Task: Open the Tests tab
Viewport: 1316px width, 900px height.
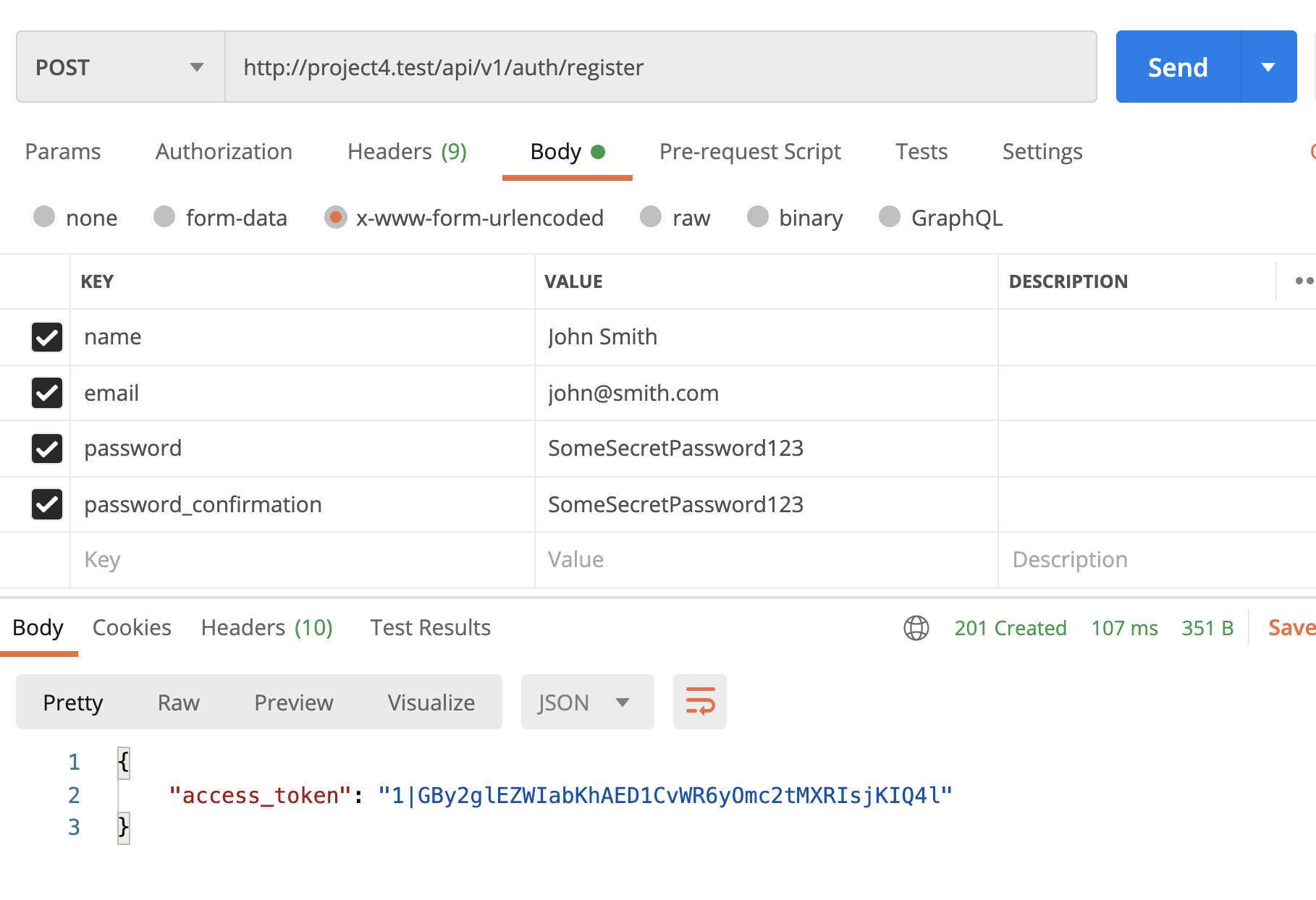Action: tap(921, 152)
